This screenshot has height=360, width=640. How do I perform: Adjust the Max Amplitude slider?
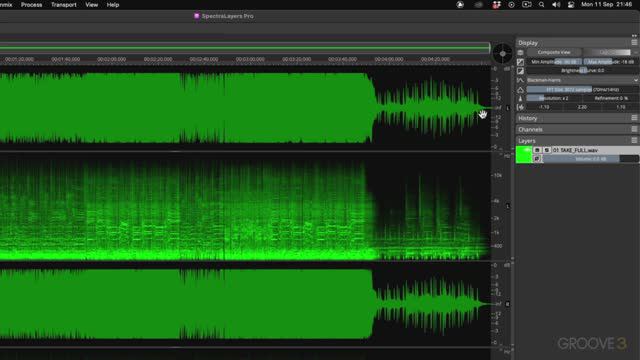(x=611, y=62)
